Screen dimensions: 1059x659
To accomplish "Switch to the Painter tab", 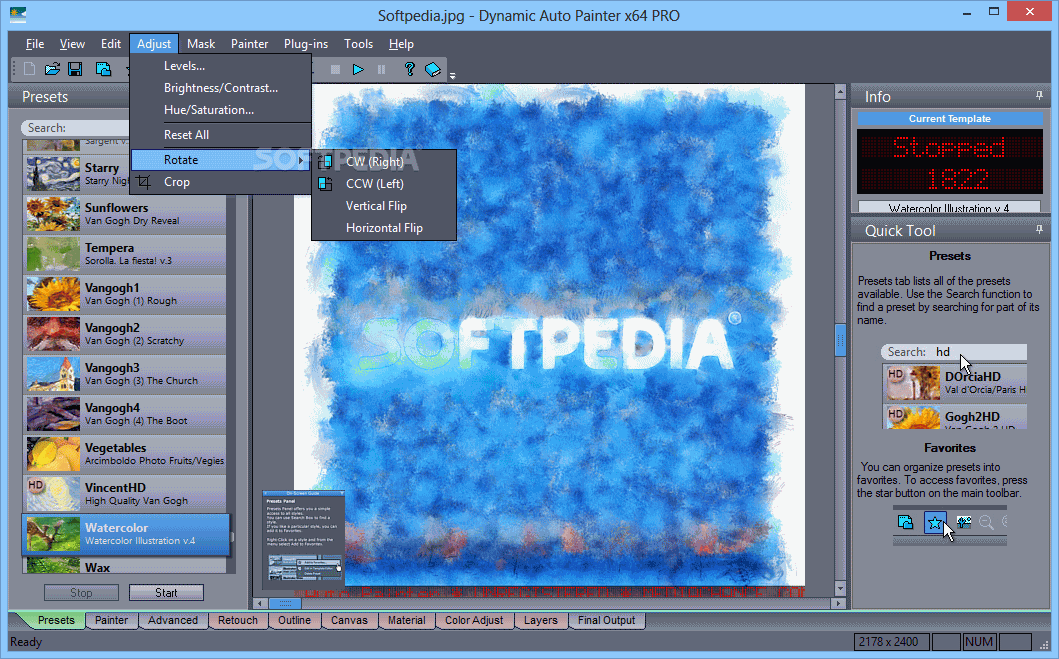I will coord(111,620).
